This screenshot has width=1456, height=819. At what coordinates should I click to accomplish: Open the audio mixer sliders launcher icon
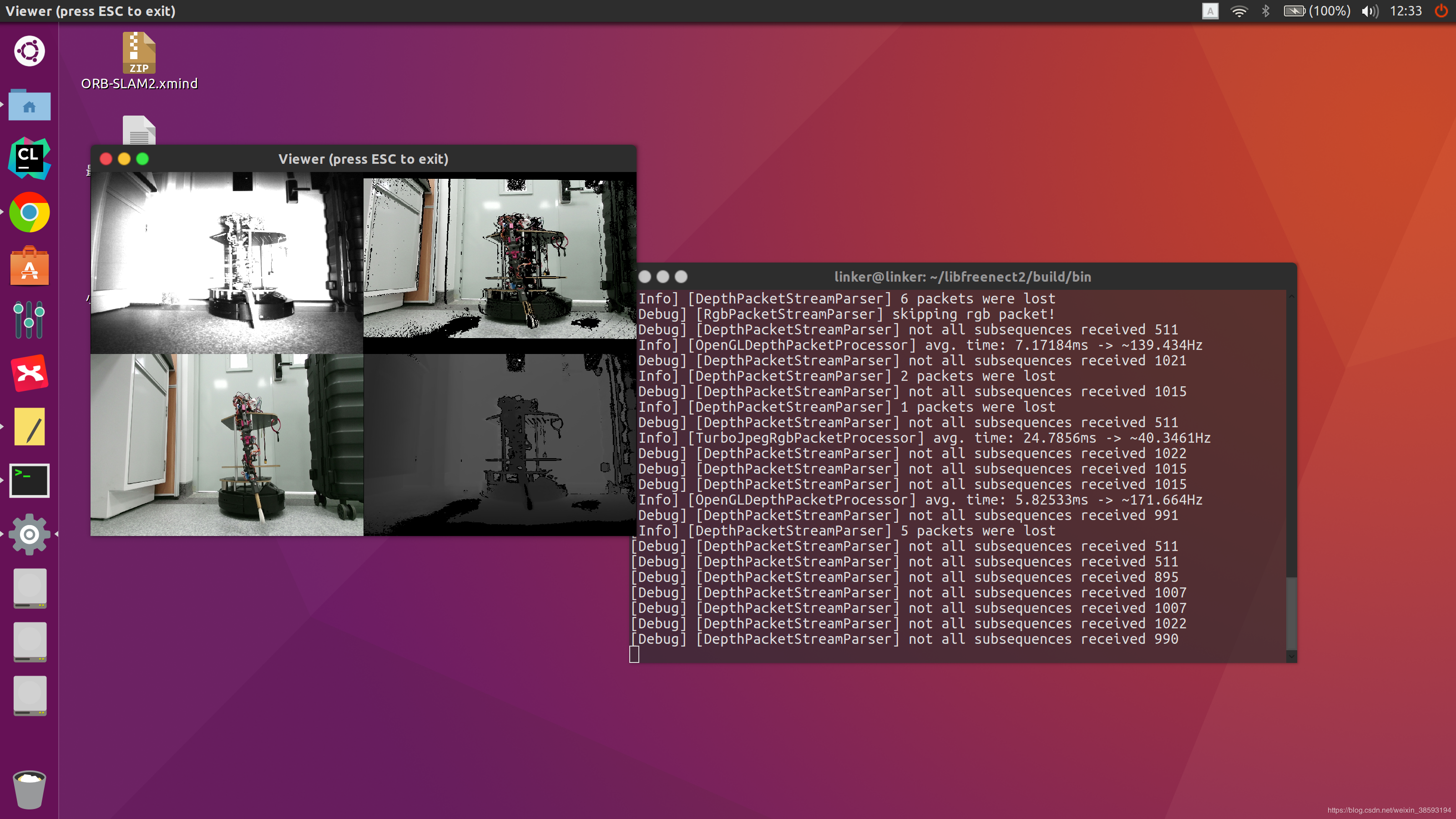[30, 320]
